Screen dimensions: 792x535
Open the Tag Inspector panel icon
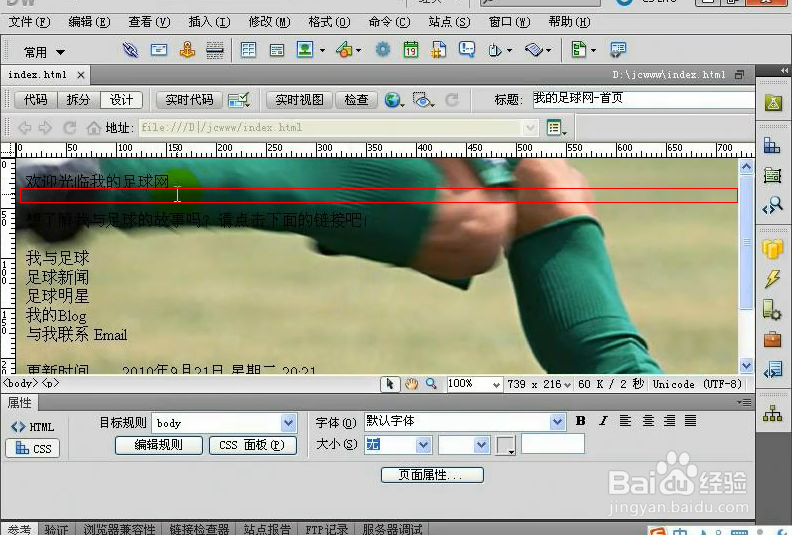[773, 206]
